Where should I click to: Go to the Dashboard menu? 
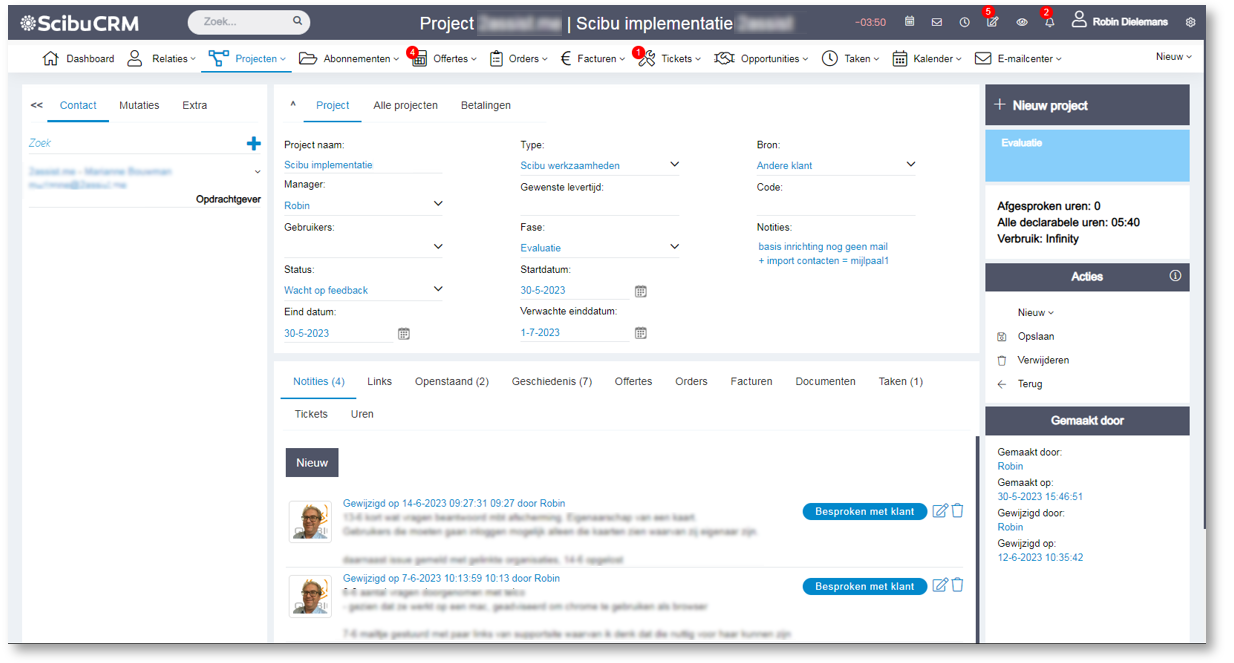78,59
